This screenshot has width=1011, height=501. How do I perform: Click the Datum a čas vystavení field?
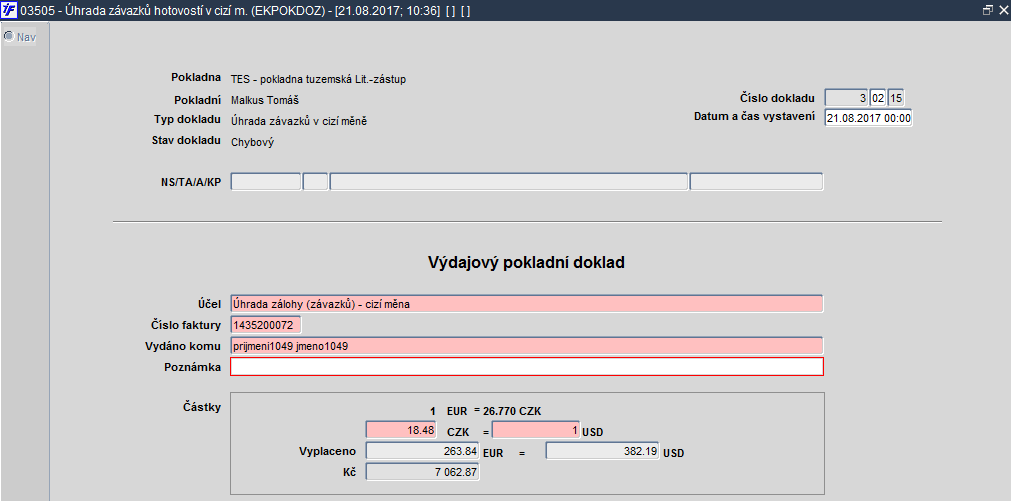(x=869, y=118)
